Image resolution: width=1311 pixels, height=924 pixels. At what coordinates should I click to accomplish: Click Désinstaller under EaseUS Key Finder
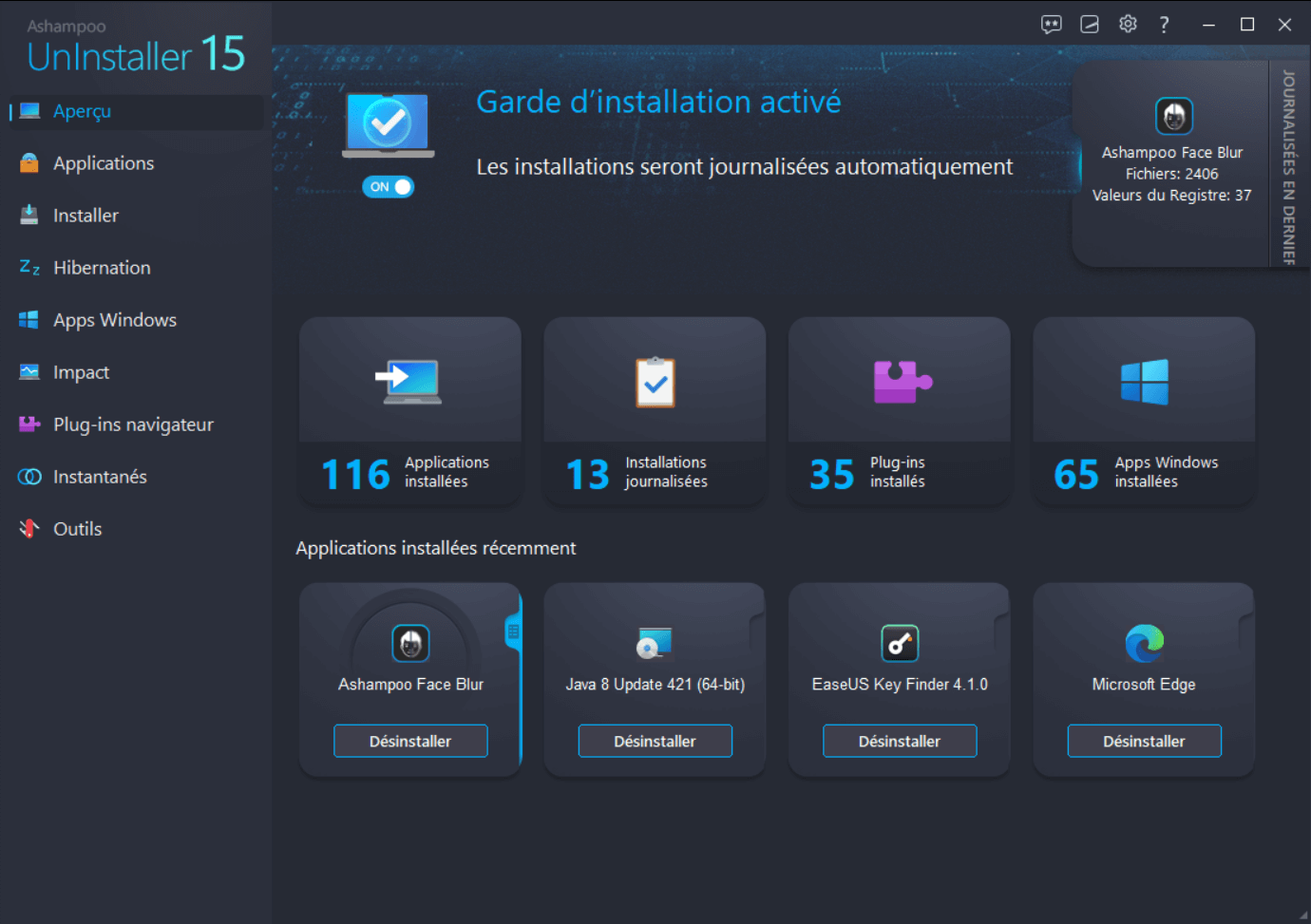click(x=900, y=741)
